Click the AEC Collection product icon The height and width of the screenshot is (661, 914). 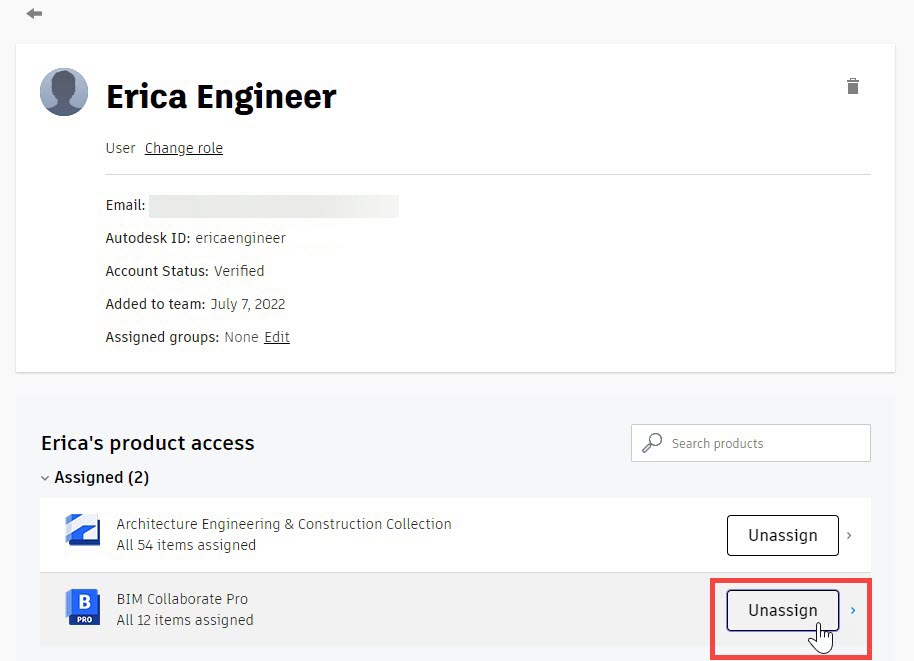(82, 530)
